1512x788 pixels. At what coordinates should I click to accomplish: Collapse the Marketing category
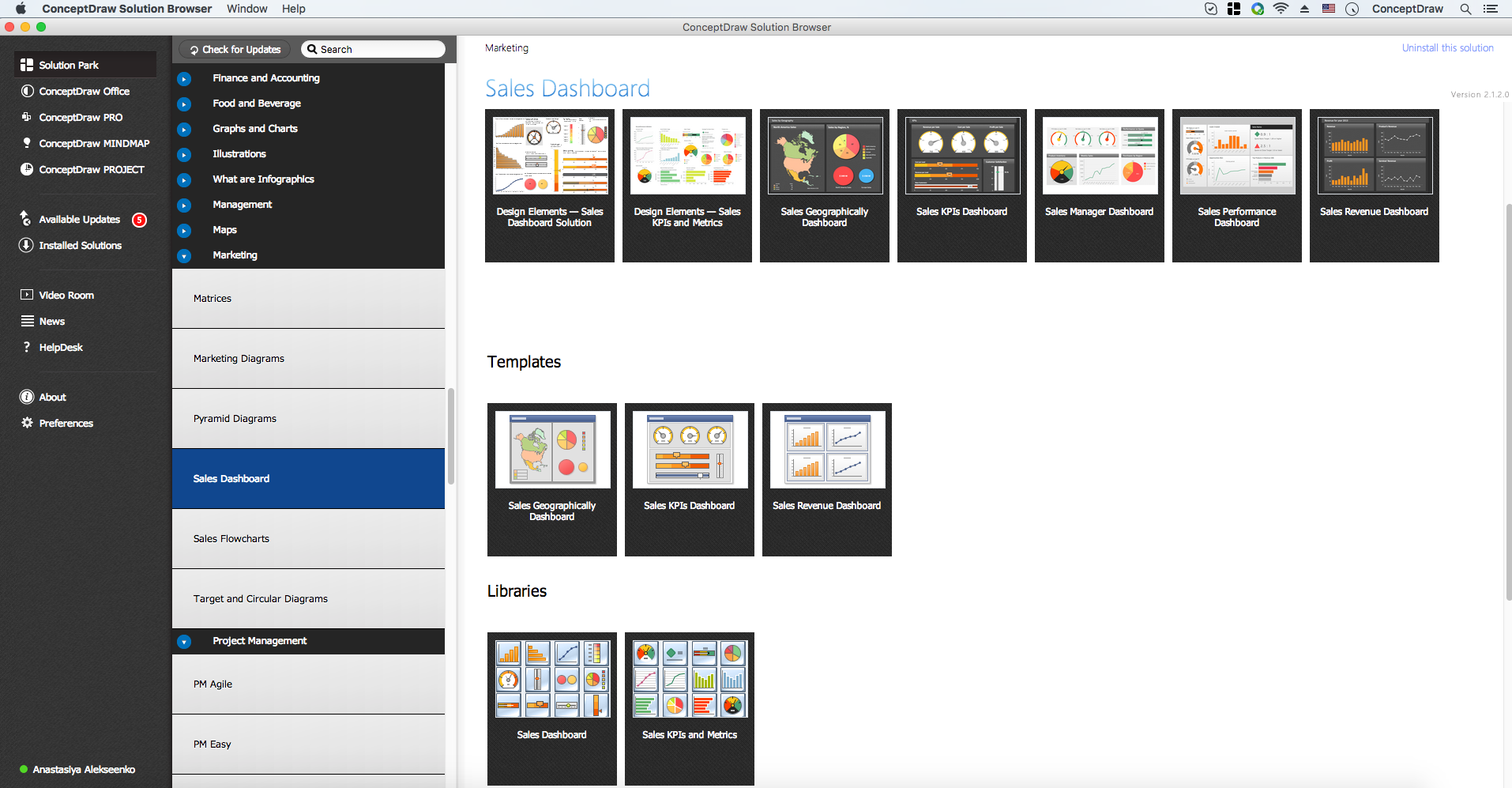coord(184,256)
